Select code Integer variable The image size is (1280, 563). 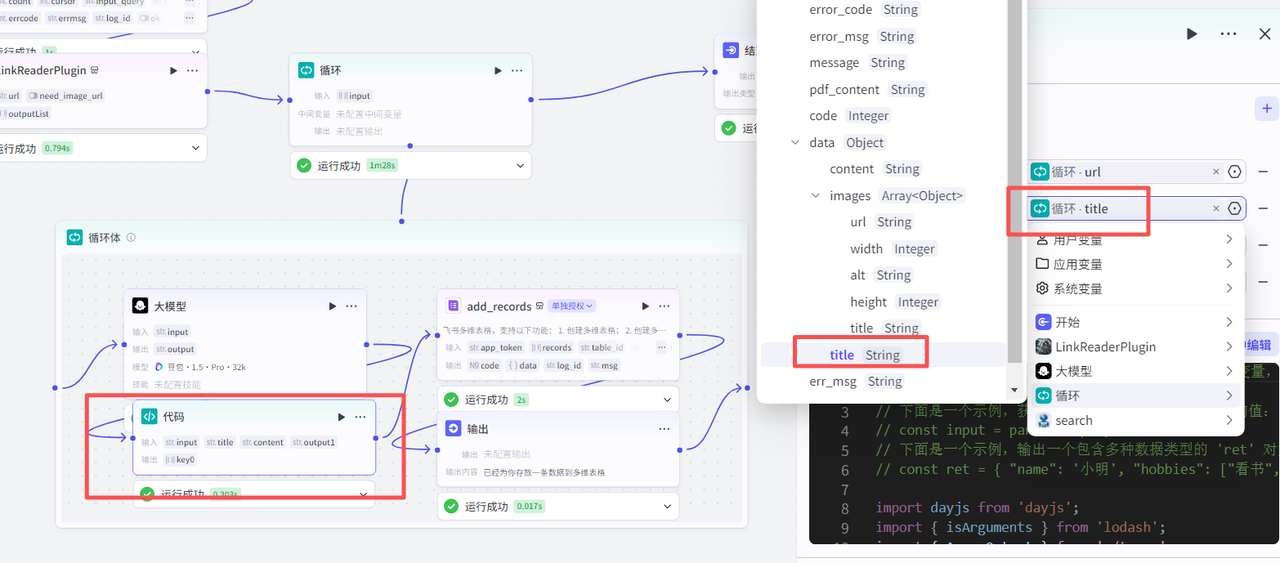click(848, 116)
